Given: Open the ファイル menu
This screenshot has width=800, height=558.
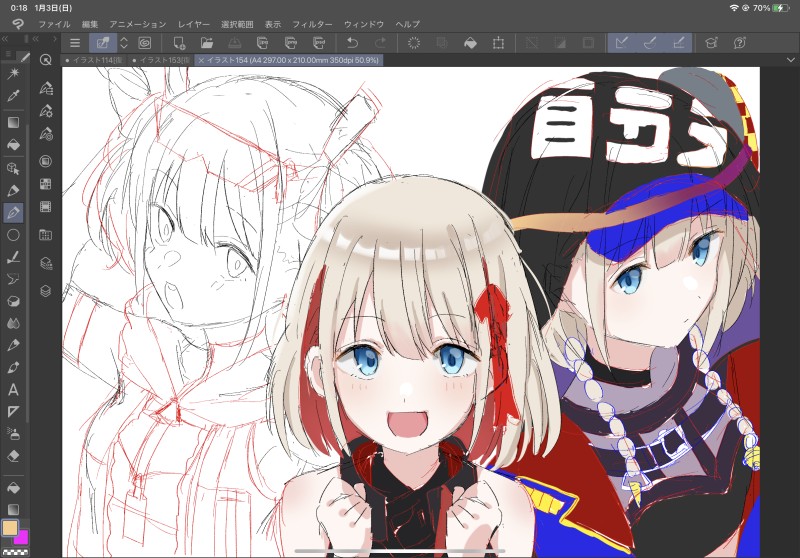Looking at the screenshot, I should point(54,24).
